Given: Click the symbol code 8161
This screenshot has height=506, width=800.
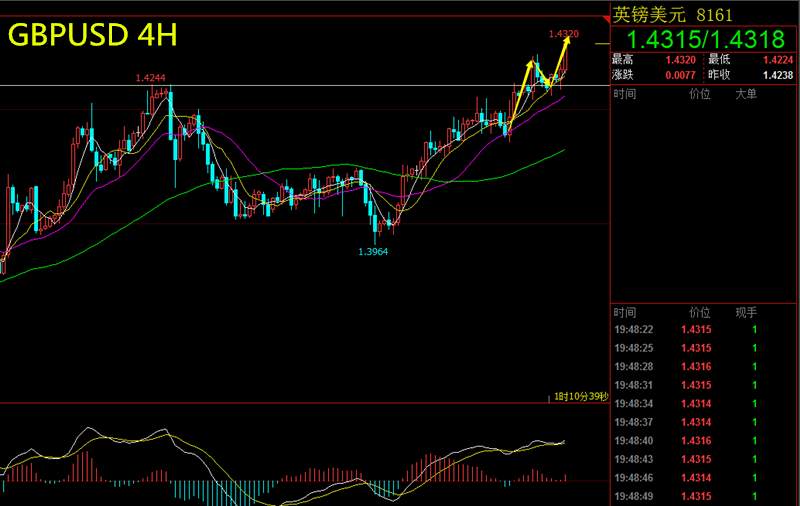Looking at the screenshot, I should [714, 15].
